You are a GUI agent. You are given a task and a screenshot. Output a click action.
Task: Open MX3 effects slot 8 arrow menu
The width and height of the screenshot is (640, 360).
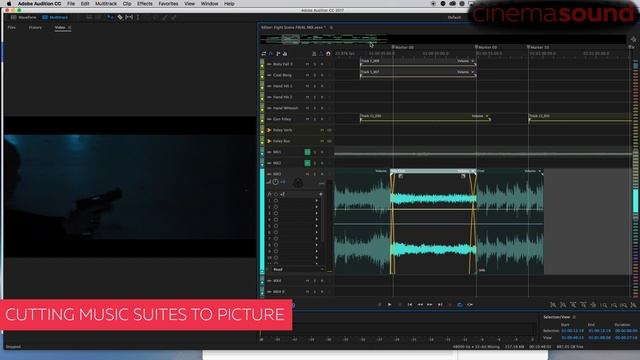[317, 245]
